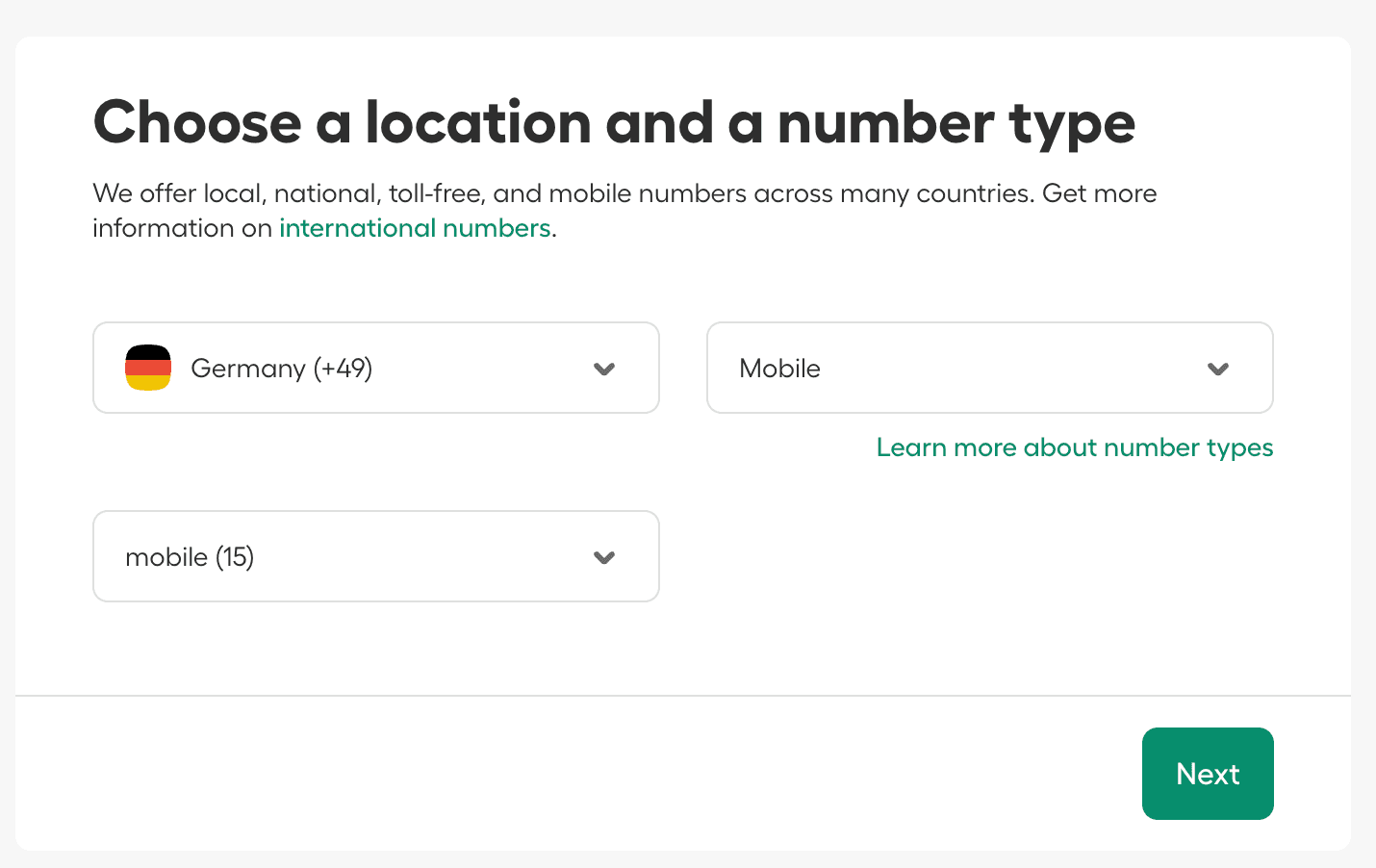1376x868 pixels.
Task: Open the number type dropdown showing Mobile
Action: (989, 368)
